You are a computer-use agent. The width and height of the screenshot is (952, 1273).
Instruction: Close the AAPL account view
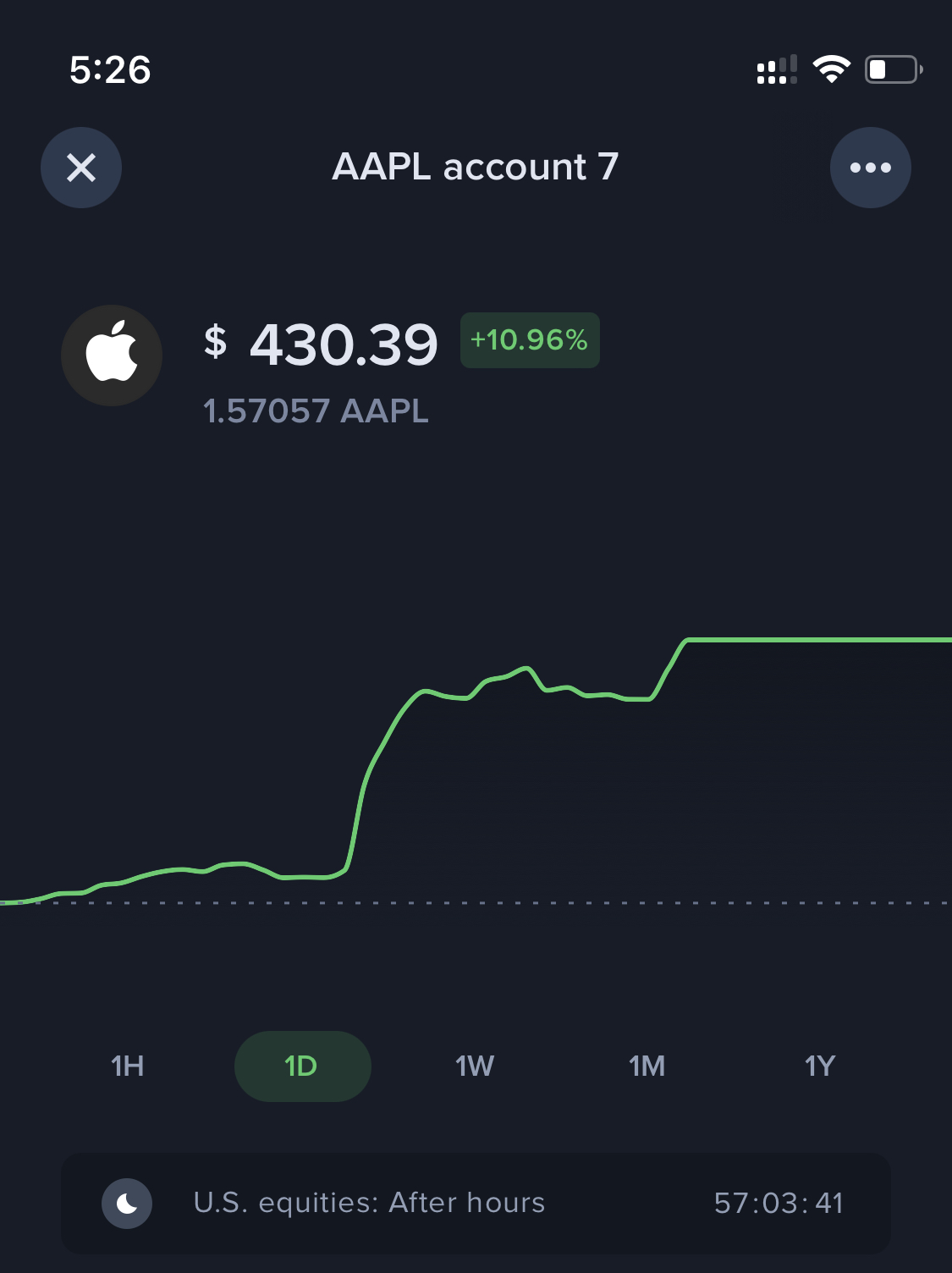[x=81, y=168]
